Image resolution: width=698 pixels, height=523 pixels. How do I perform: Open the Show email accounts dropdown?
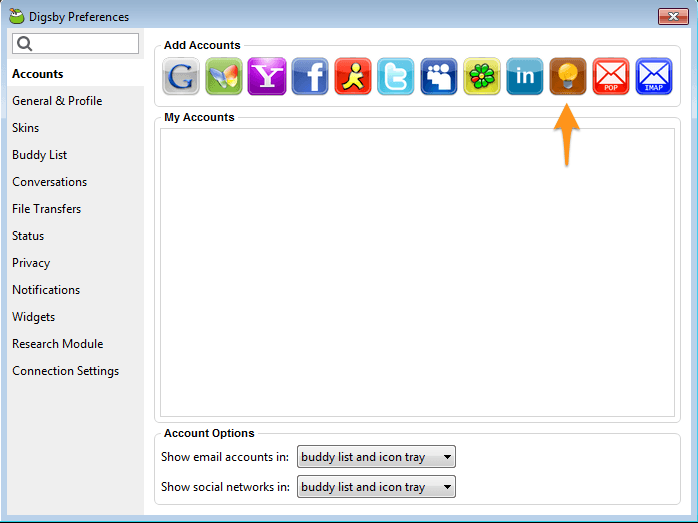[x=376, y=457]
